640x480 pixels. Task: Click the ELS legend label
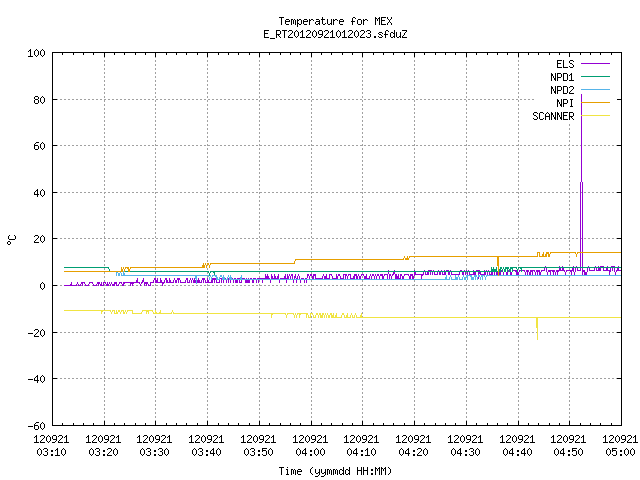pyautogui.click(x=565, y=64)
